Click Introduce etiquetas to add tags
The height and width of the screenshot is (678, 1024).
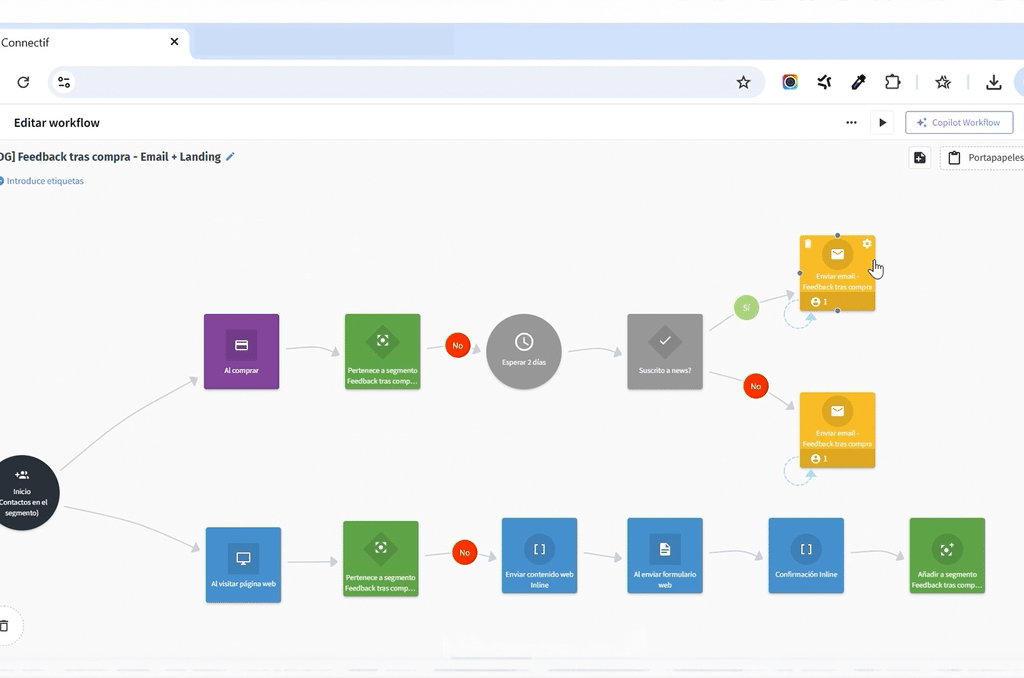pos(45,181)
